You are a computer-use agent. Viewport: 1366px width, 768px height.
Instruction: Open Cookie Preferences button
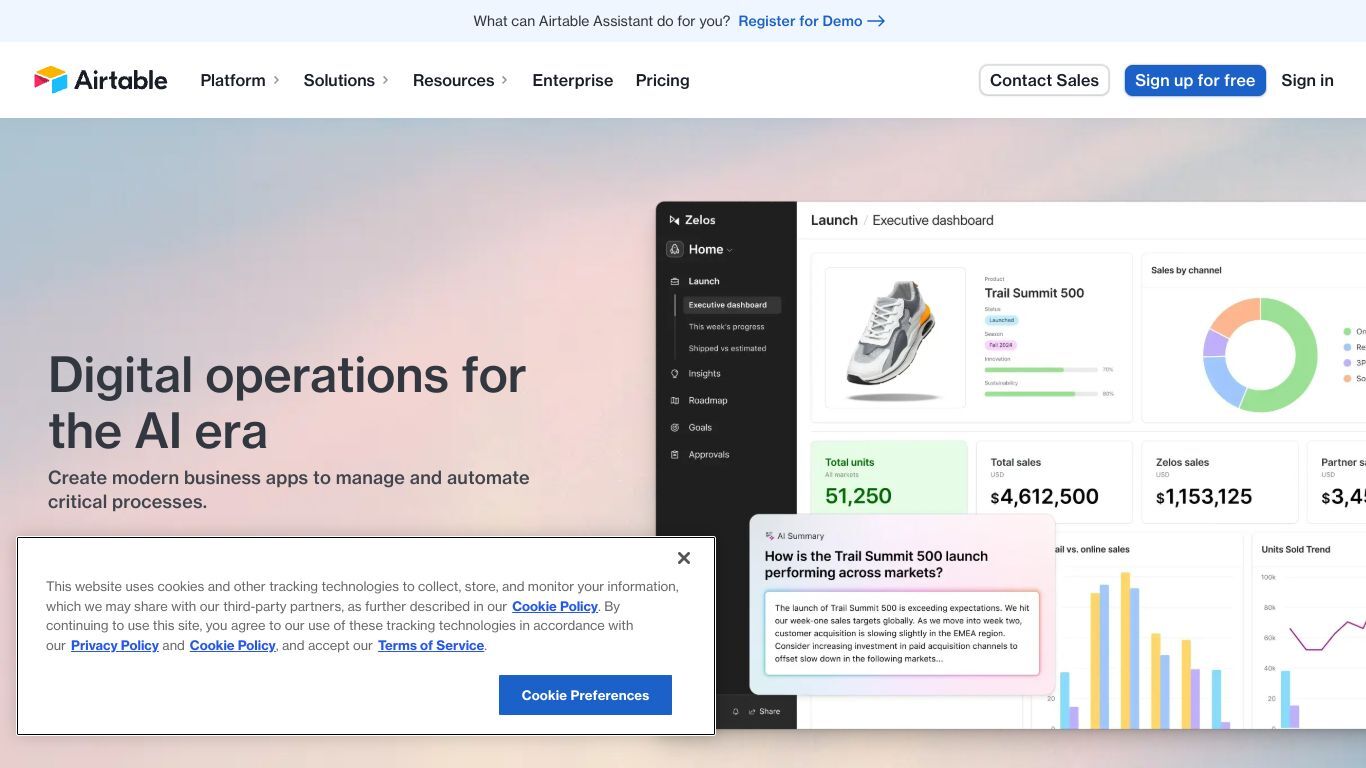(585, 695)
